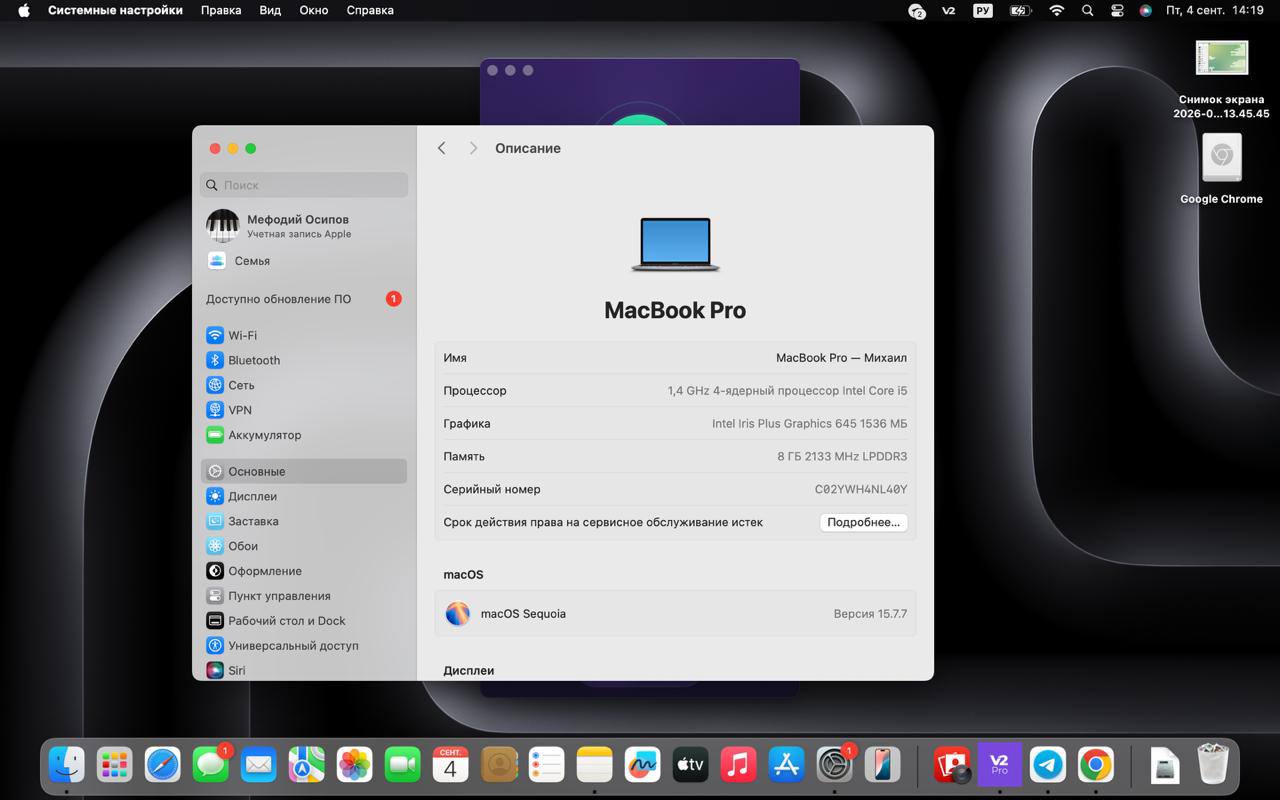The image size is (1280, 800).
Task: Click the Siri icon in menu bar
Action: [x=1146, y=10]
